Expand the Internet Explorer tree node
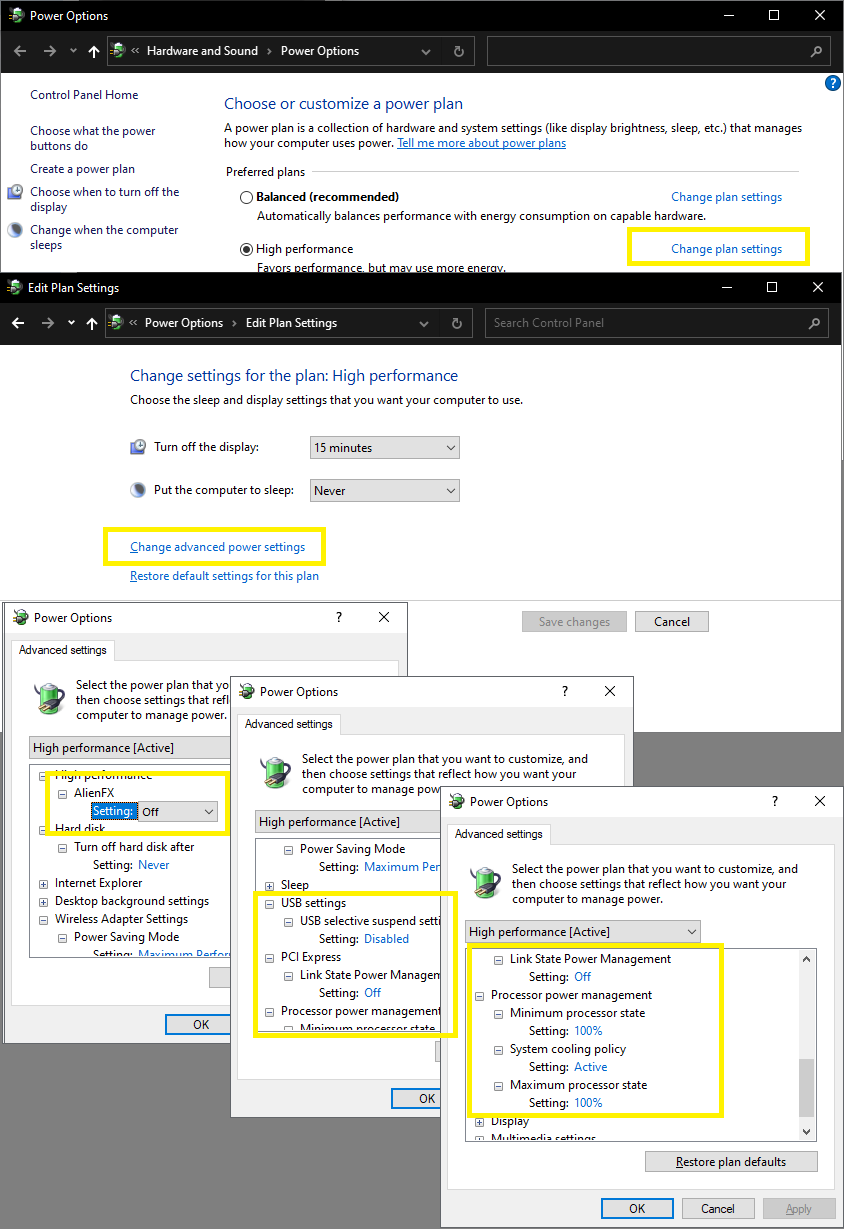This screenshot has height=1229, width=844. click(x=44, y=884)
